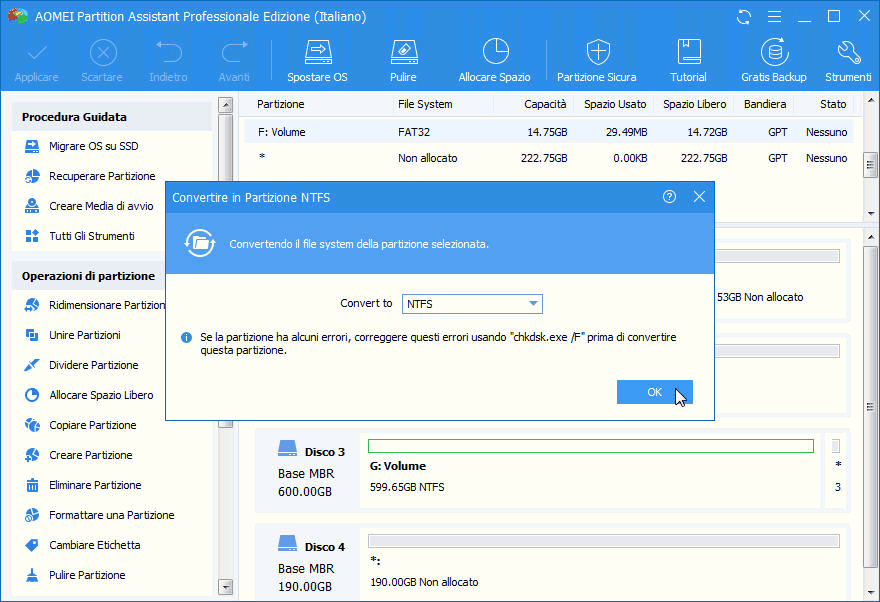Select Eliminare Partizione operation

83,485
